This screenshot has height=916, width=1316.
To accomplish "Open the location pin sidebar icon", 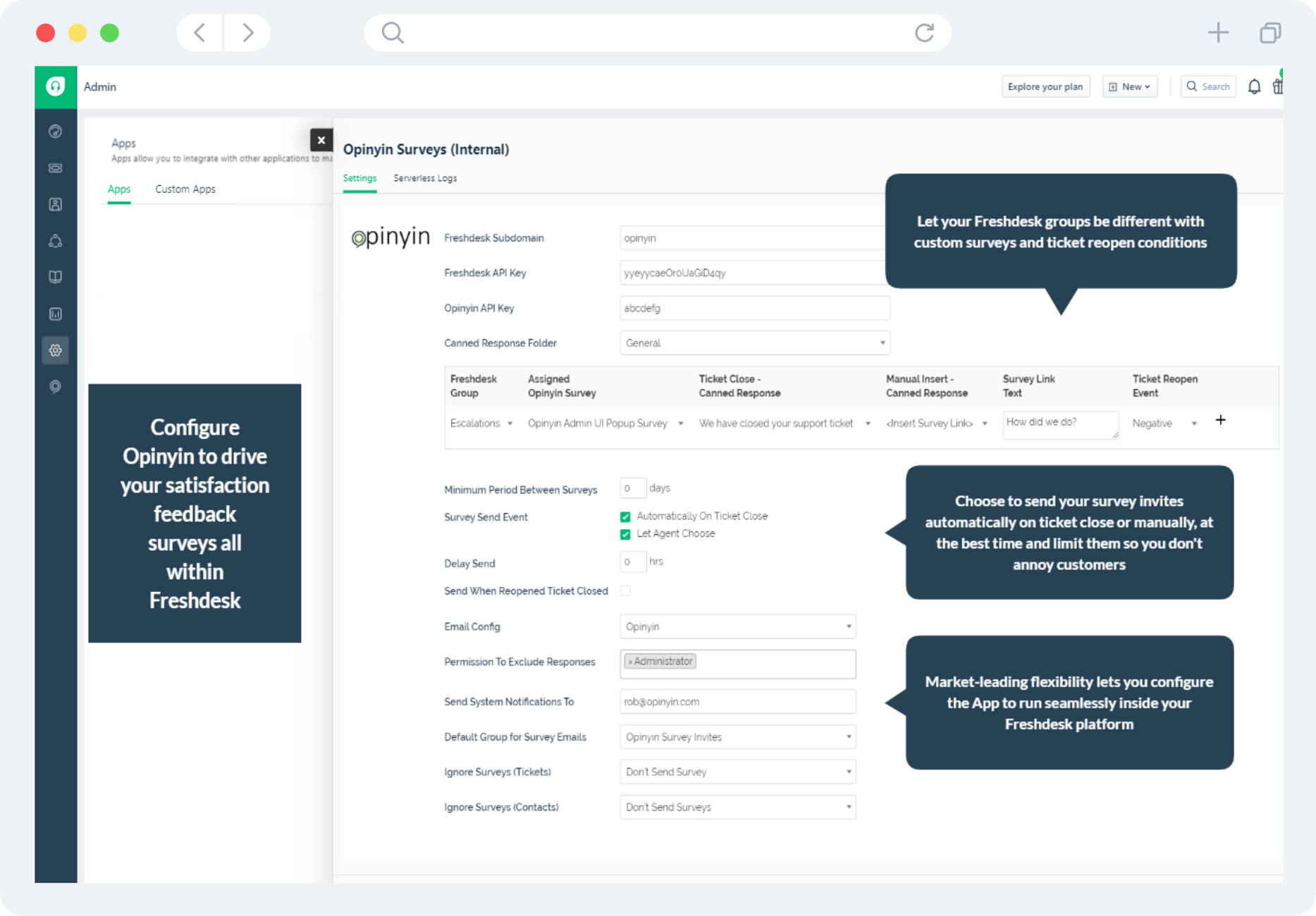I will tap(56, 386).
